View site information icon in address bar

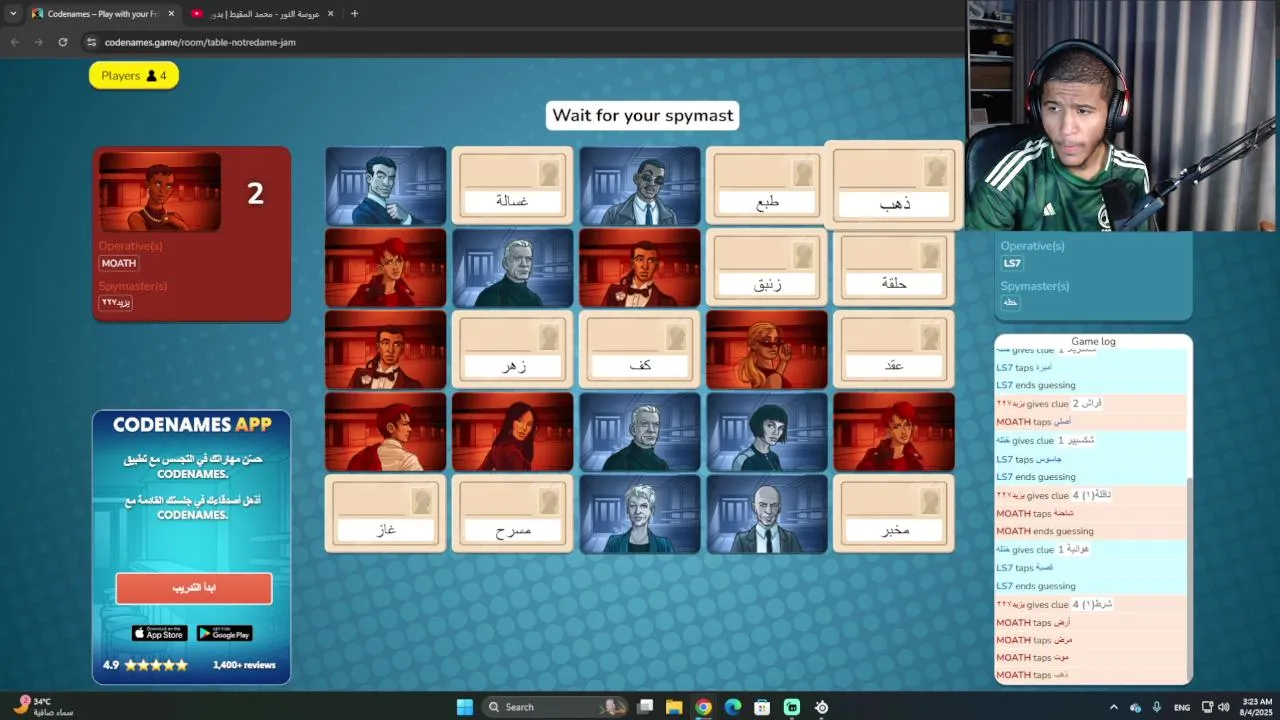pos(91,42)
